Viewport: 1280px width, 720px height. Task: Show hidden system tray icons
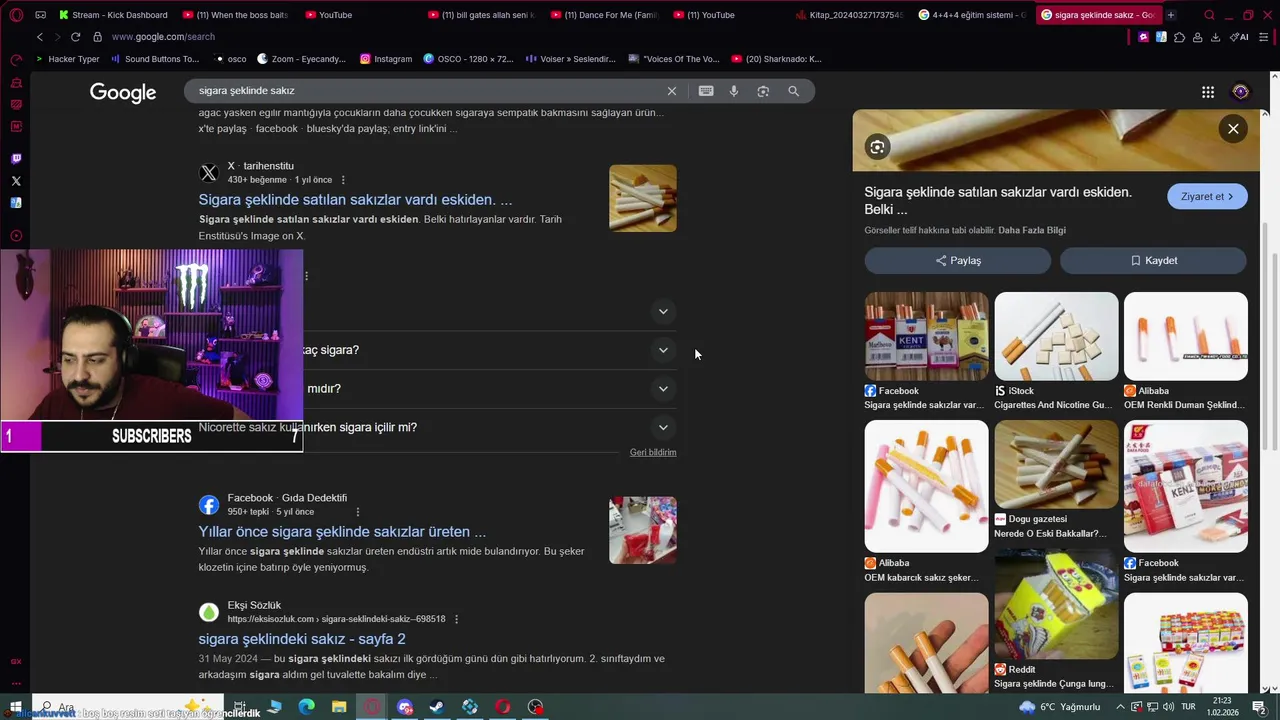[1120, 707]
